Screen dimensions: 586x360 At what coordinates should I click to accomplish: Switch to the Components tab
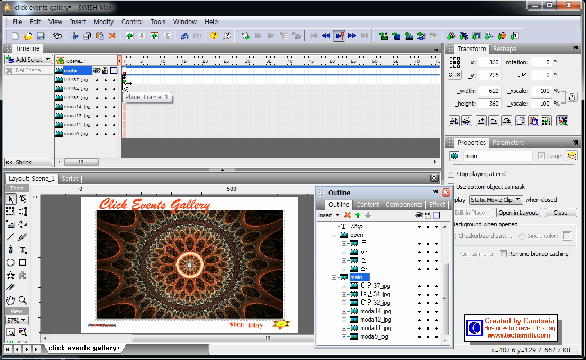click(404, 204)
